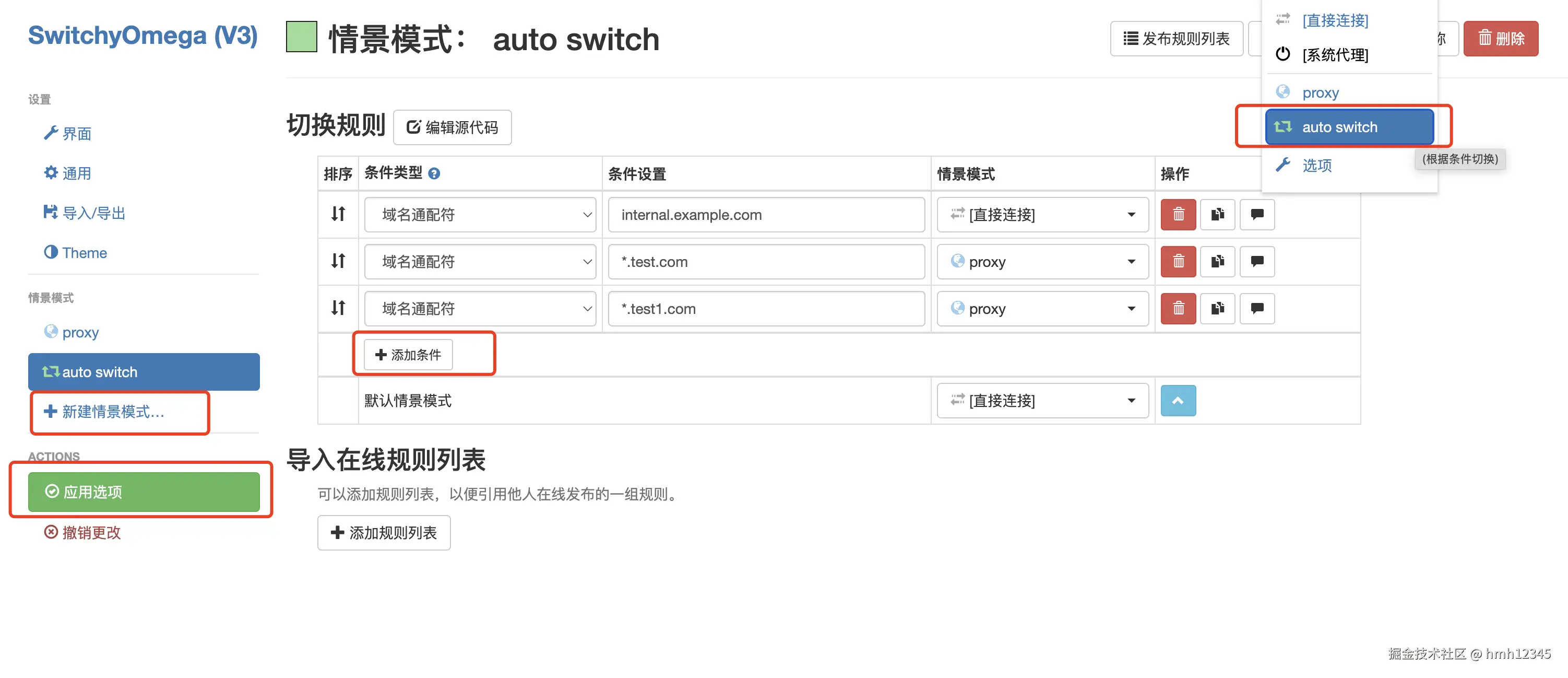Click the *.test1.com condition input field
1568x678 pixels.
click(766, 308)
